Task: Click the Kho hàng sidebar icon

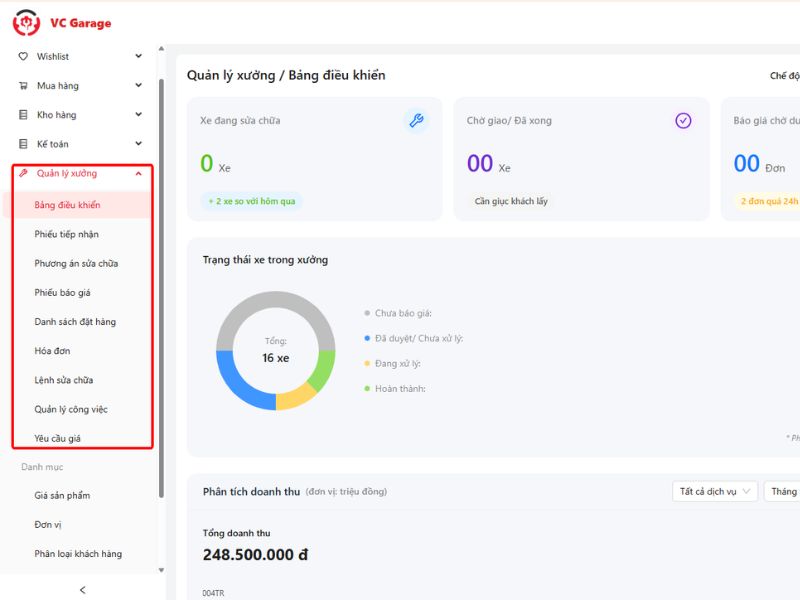Action: (x=23, y=115)
